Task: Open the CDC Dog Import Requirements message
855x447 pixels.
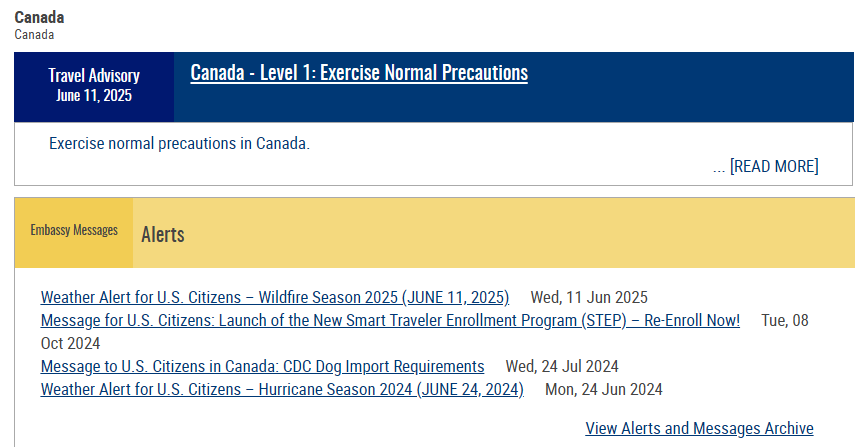Action: point(262,366)
